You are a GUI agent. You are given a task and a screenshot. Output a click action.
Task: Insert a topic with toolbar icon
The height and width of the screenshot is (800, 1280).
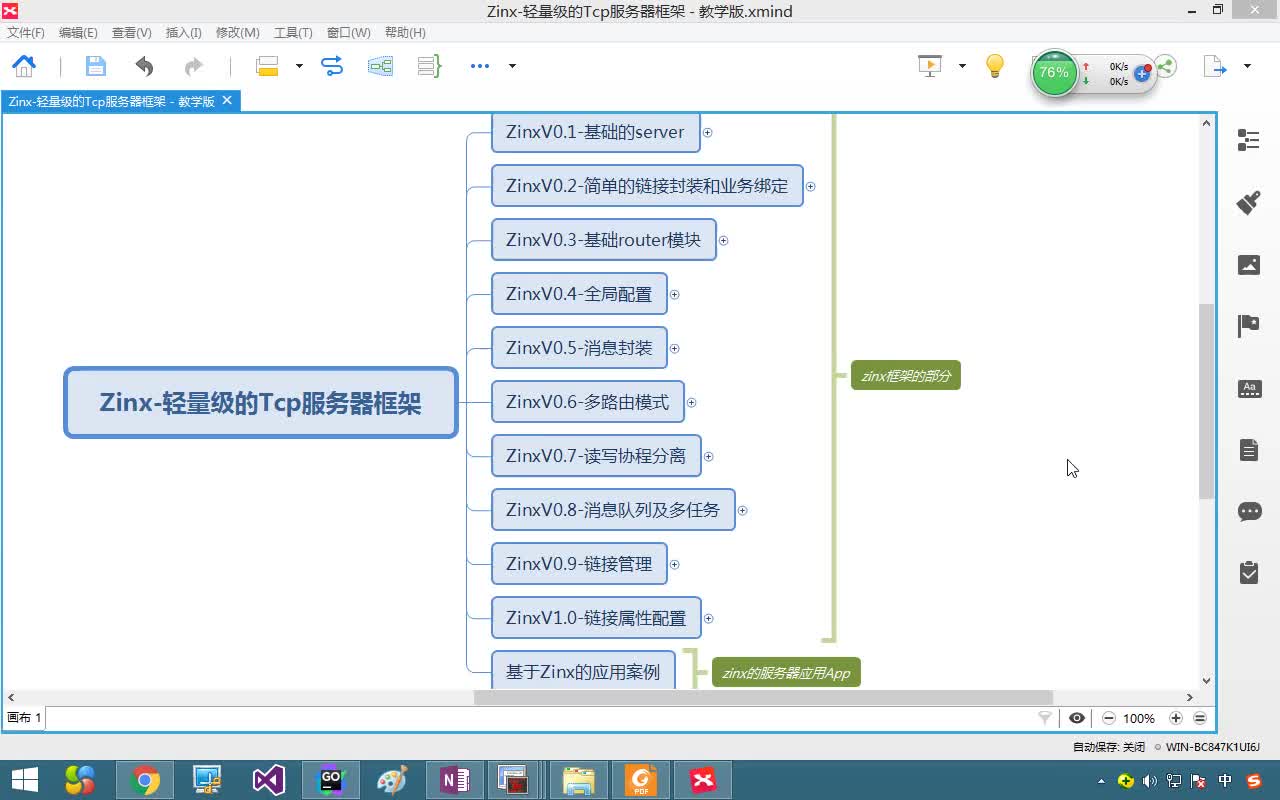tap(267, 66)
